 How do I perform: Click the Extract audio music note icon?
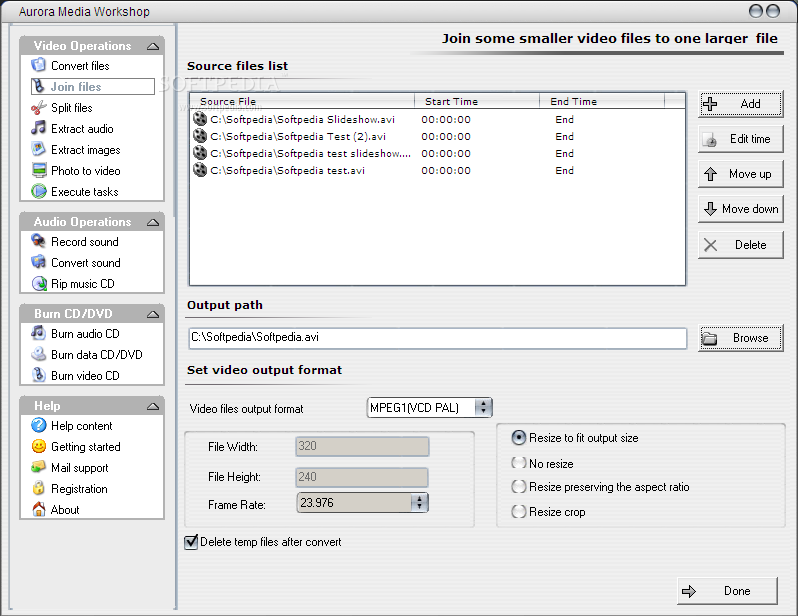[39, 128]
